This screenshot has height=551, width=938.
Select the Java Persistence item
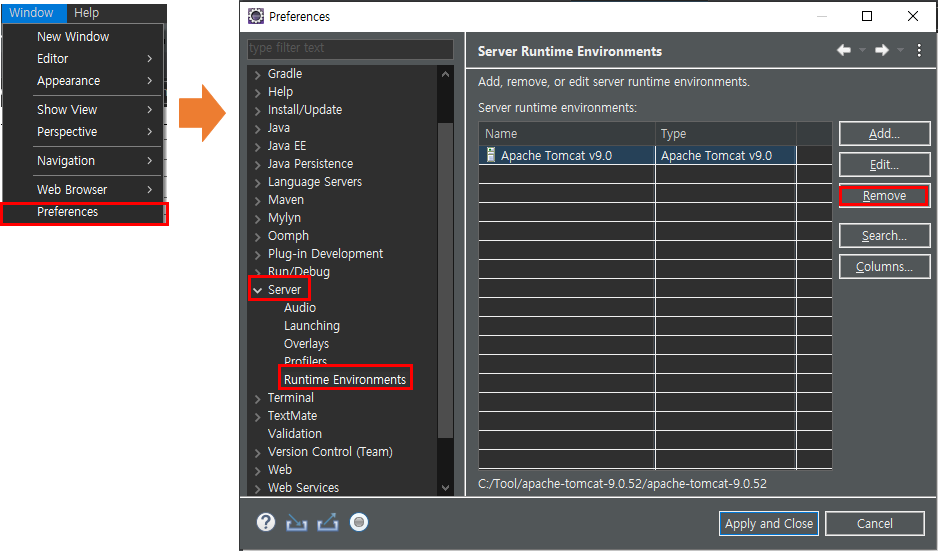pos(310,163)
